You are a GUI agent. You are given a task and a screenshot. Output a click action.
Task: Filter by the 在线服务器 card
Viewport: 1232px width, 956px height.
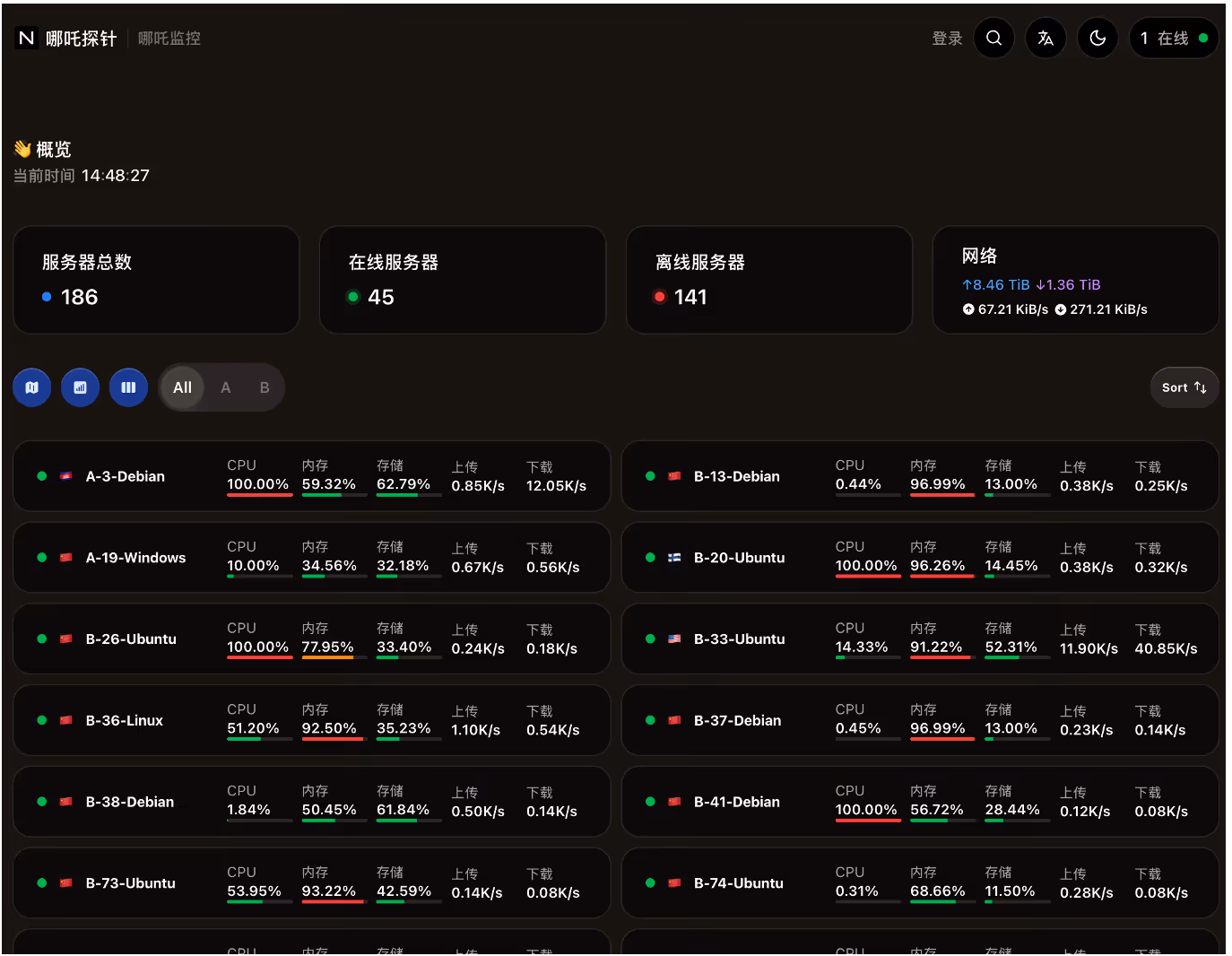(x=463, y=280)
